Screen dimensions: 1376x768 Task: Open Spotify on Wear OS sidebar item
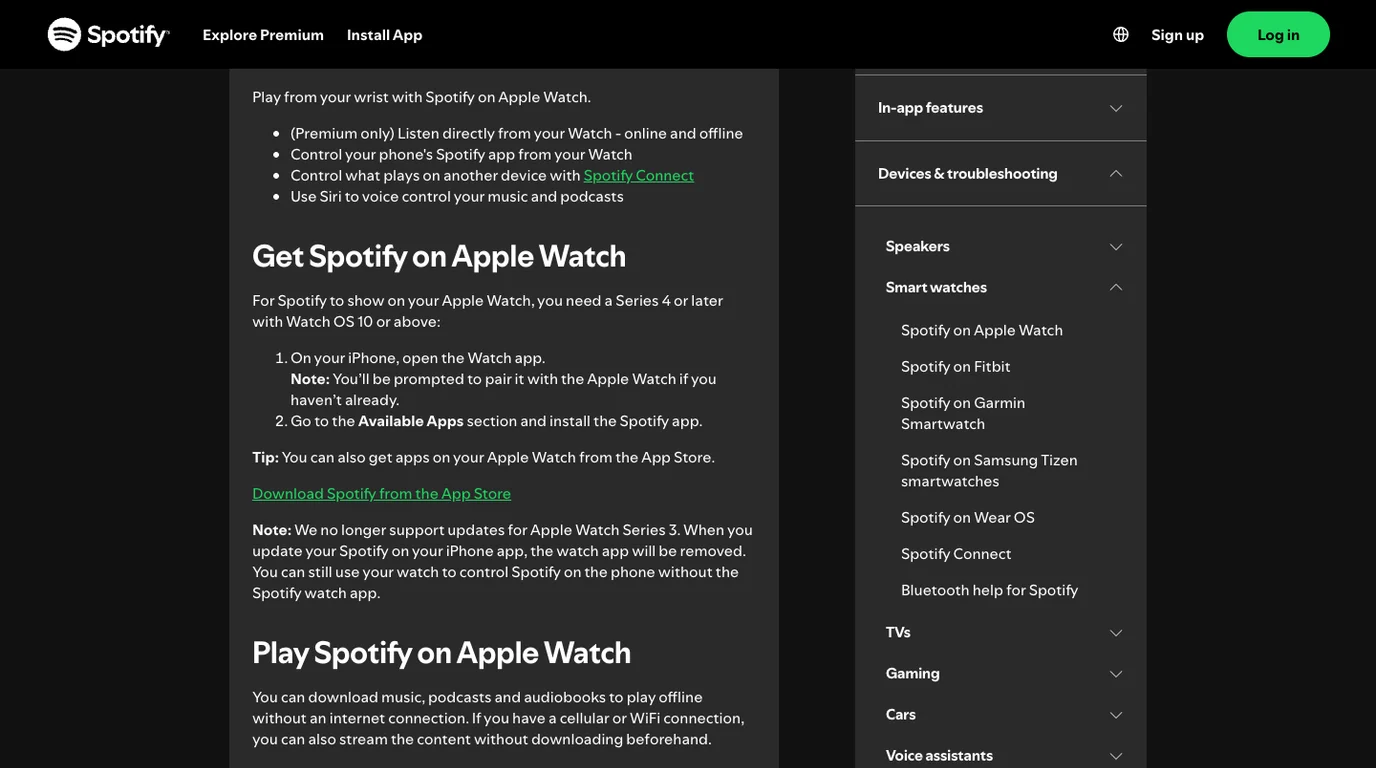967,517
